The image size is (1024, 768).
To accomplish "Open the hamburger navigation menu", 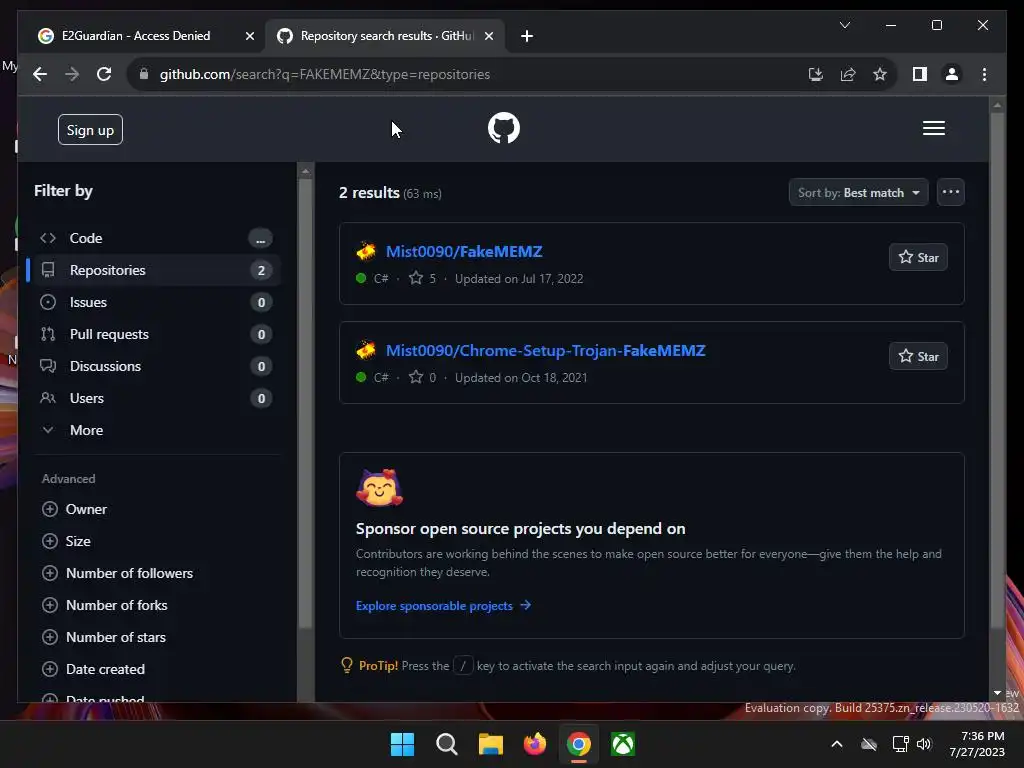I will [933, 128].
